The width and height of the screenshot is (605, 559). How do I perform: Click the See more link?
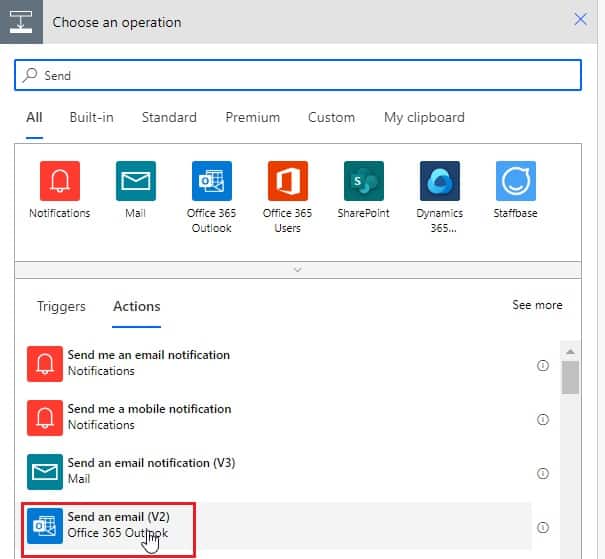(x=537, y=305)
